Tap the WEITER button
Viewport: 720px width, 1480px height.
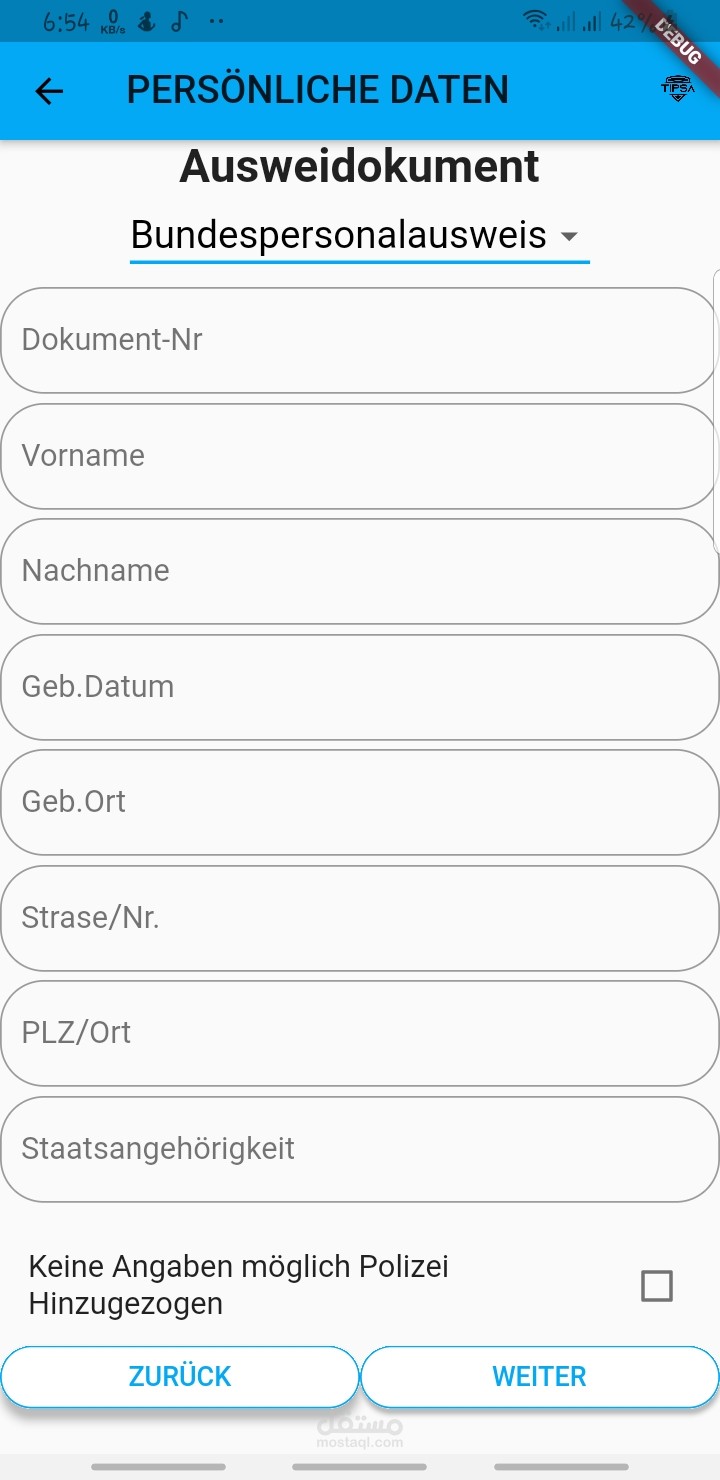[x=540, y=1376]
